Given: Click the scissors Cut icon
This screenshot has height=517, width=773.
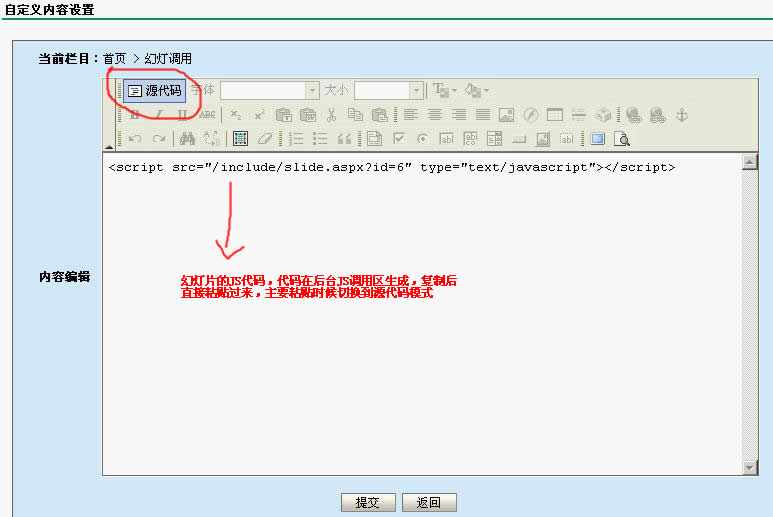Looking at the screenshot, I should tap(331, 115).
